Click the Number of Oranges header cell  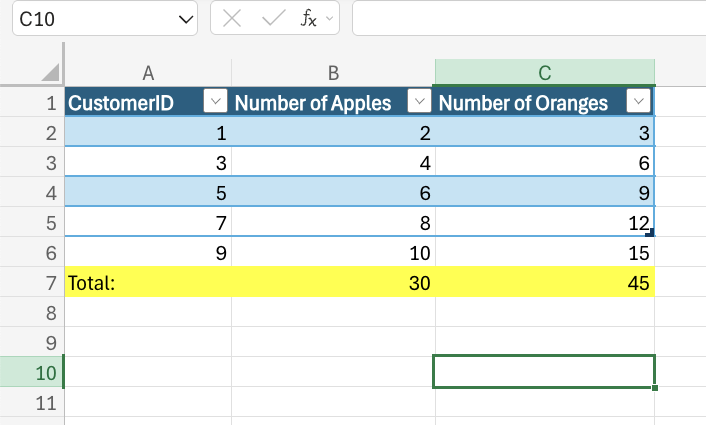click(545, 102)
